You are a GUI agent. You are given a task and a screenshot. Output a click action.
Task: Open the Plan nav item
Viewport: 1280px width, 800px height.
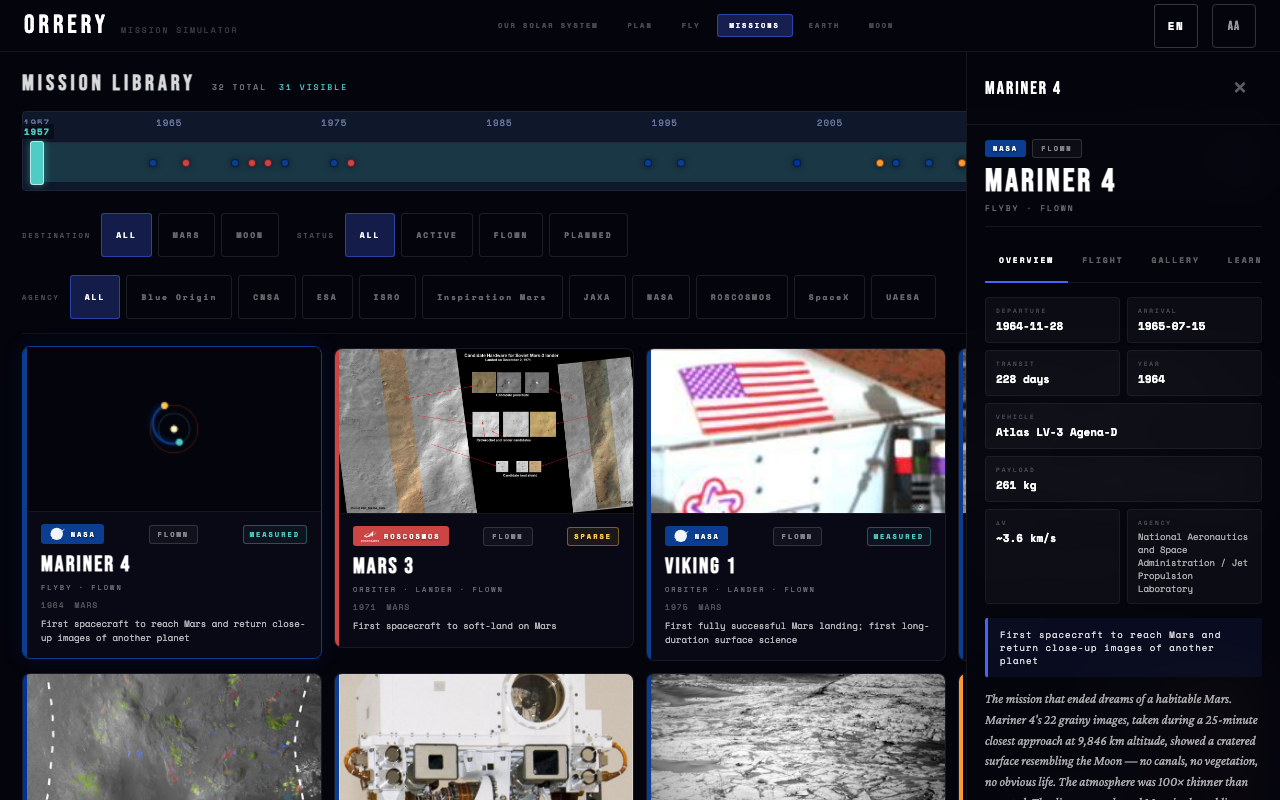639,25
